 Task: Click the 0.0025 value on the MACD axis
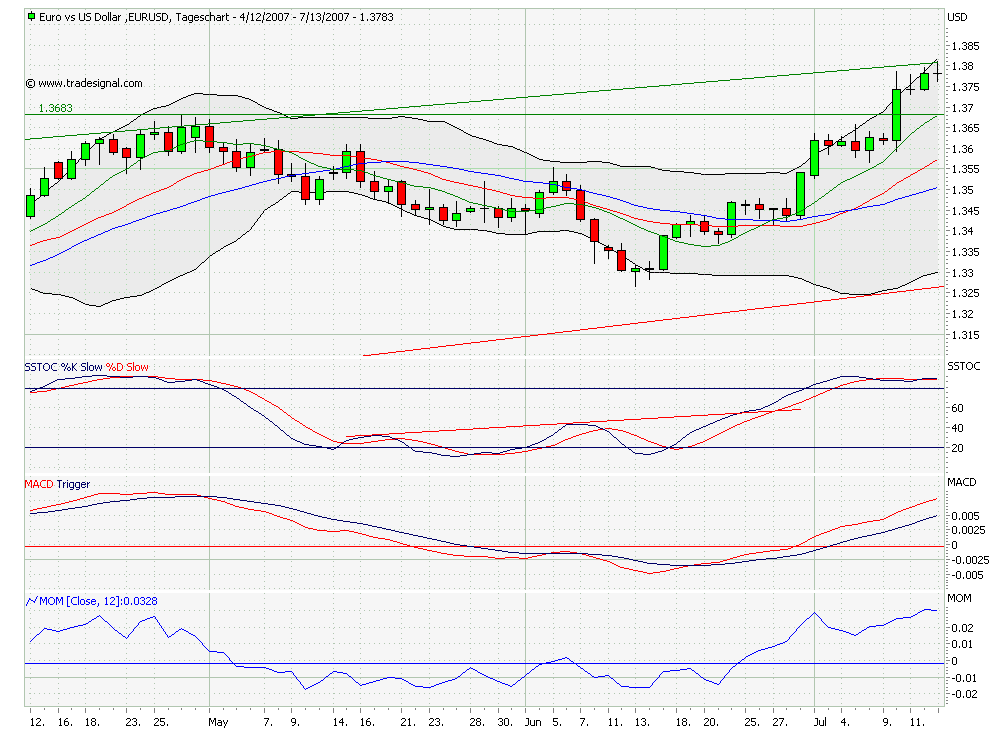pyautogui.click(x=968, y=530)
